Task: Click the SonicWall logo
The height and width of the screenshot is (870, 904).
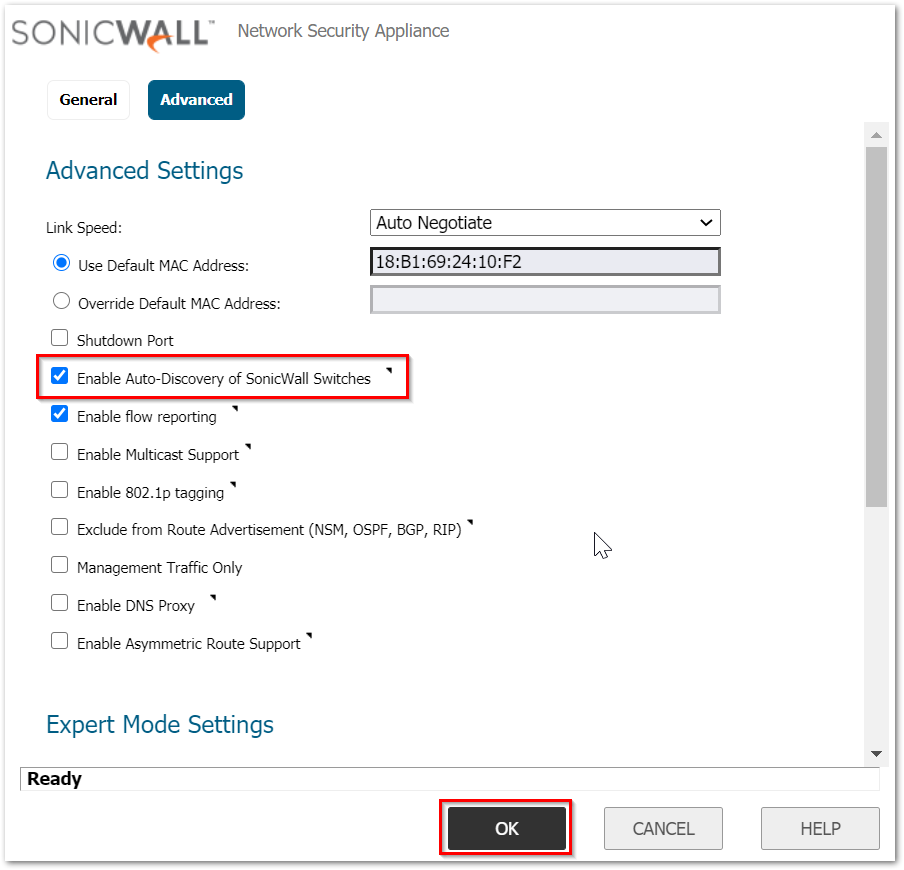Action: click(112, 32)
